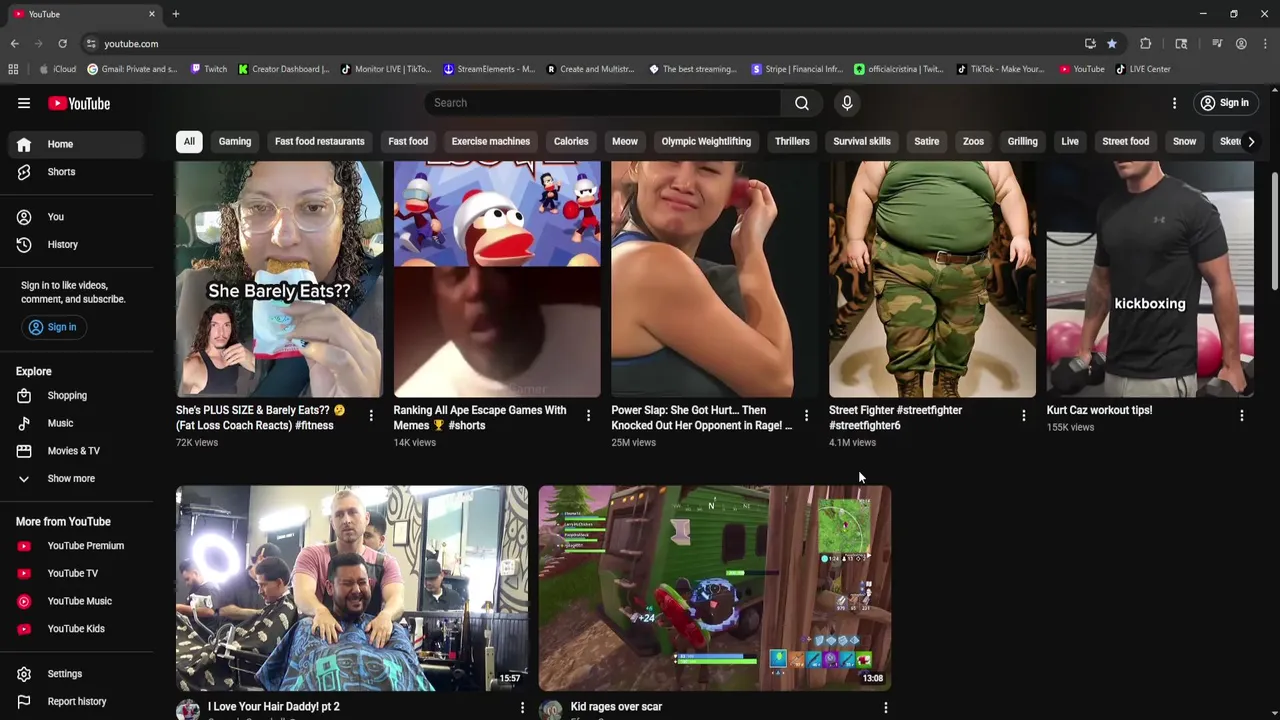Open YouTube Premium link
This screenshot has height=720, width=1280.
[x=77, y=546]
